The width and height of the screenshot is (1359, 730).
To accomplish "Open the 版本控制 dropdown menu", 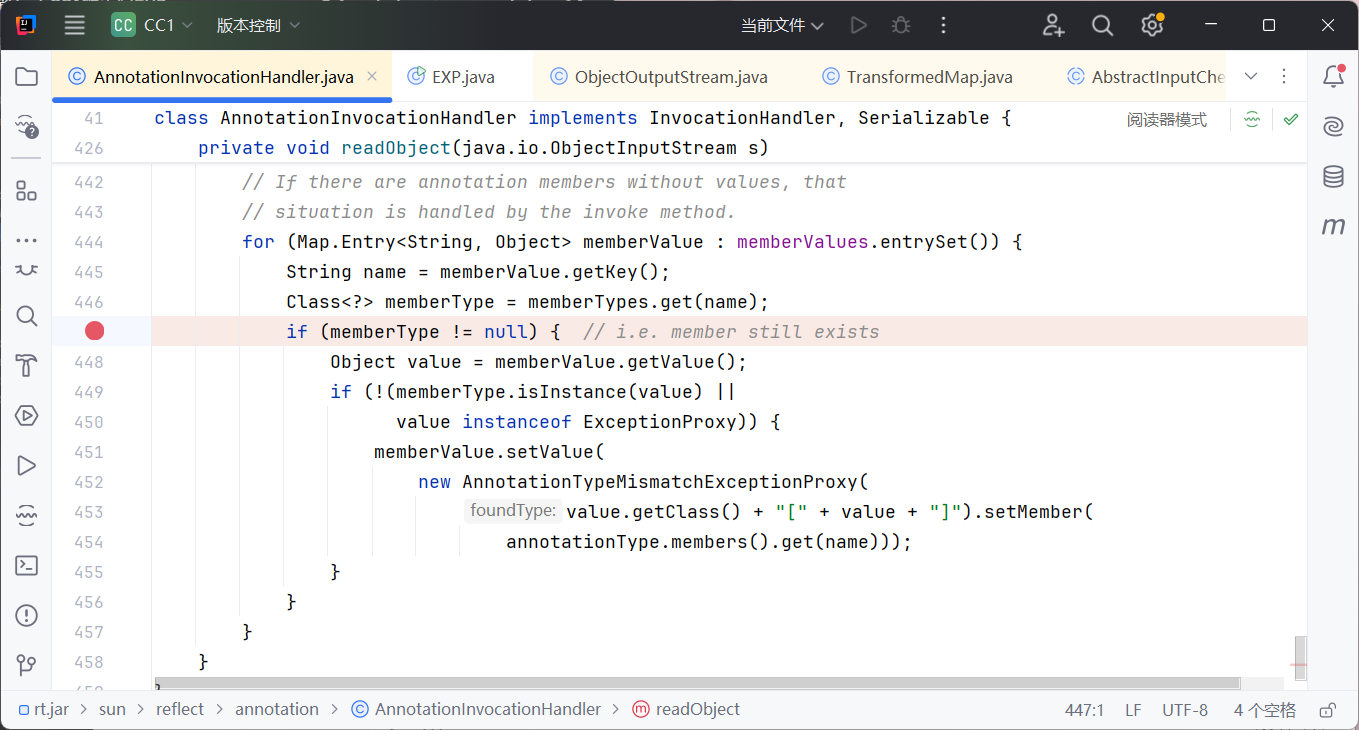I will coord(258,26).
